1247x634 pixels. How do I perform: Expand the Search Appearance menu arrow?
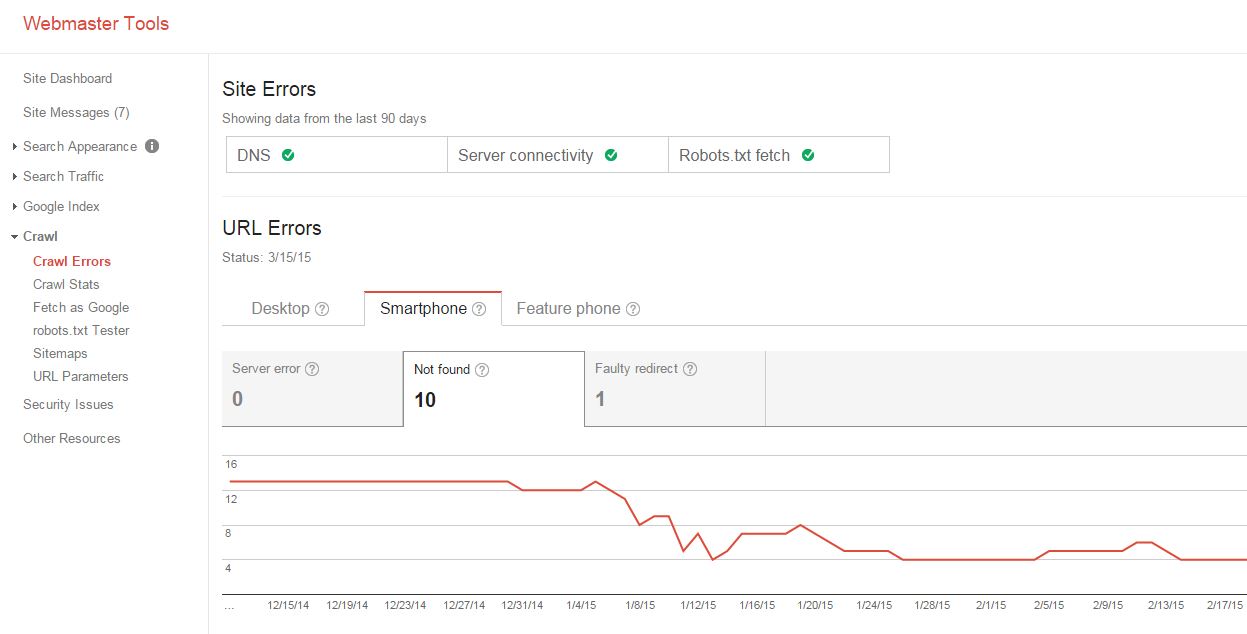tap(14, 147)
